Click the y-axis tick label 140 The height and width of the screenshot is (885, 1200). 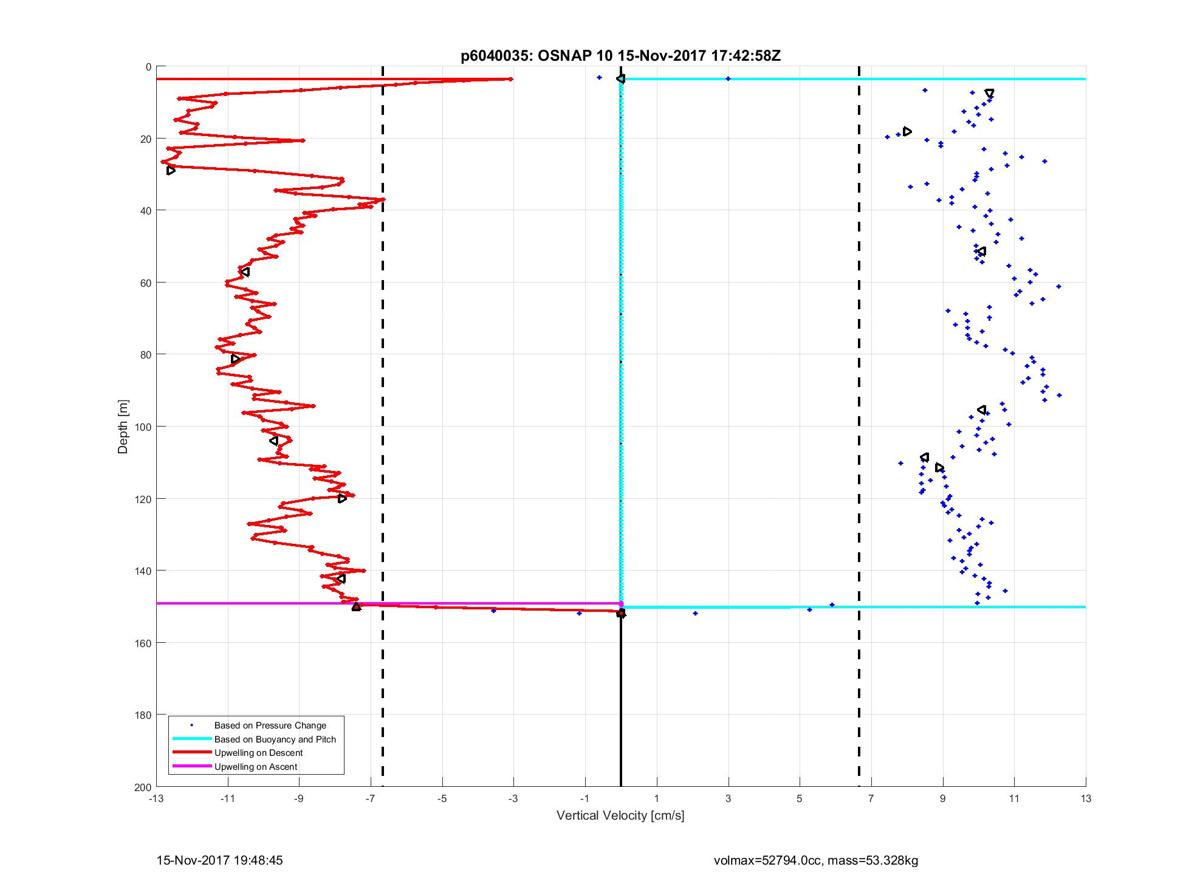tap(142, 571)
